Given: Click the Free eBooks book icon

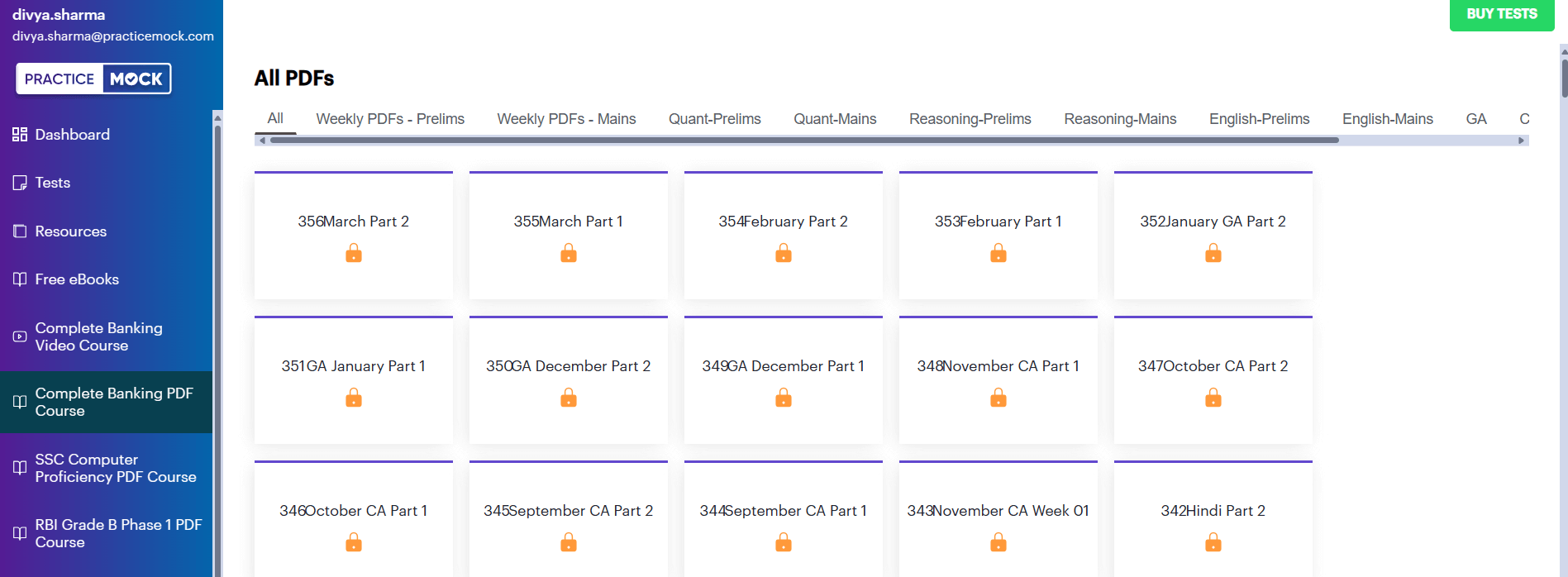Looking at the screenshot, I should [20, 279].
